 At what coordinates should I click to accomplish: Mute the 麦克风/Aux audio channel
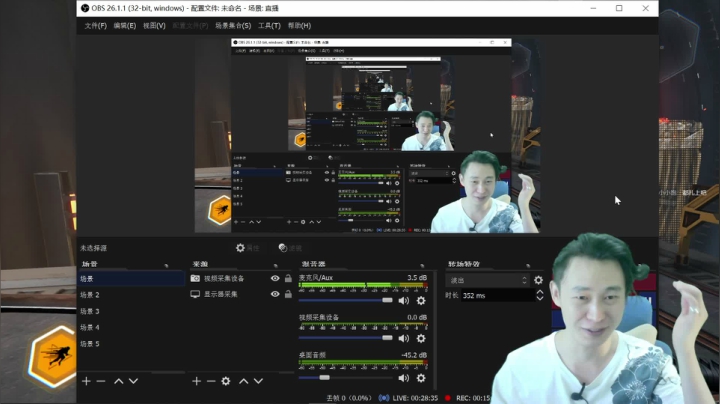pyautogui.click(x=404, y=301)
